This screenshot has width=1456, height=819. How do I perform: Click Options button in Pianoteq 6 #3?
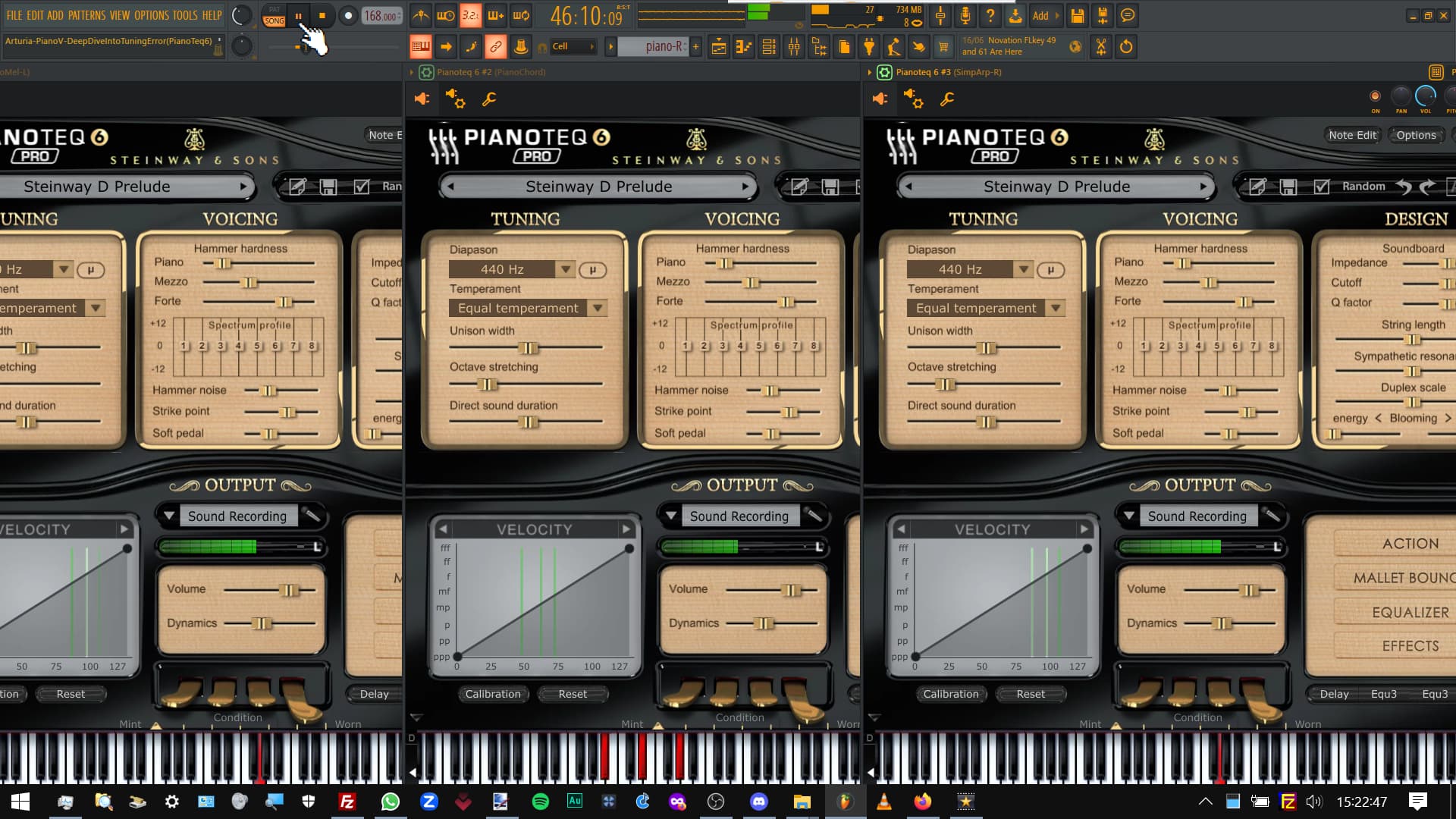(1416, 135)
